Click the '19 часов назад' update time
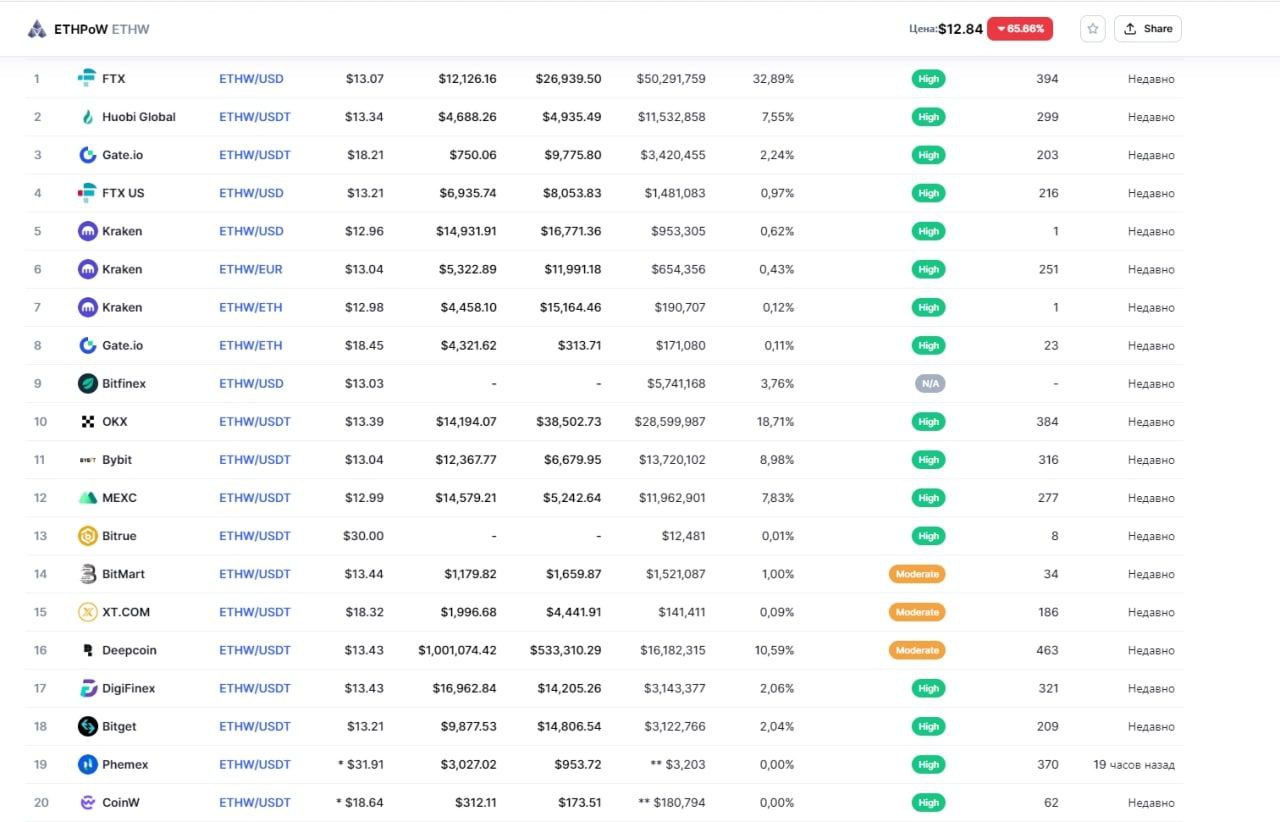The height and width of the screenshot is (822, 1280). point(1134,764)
